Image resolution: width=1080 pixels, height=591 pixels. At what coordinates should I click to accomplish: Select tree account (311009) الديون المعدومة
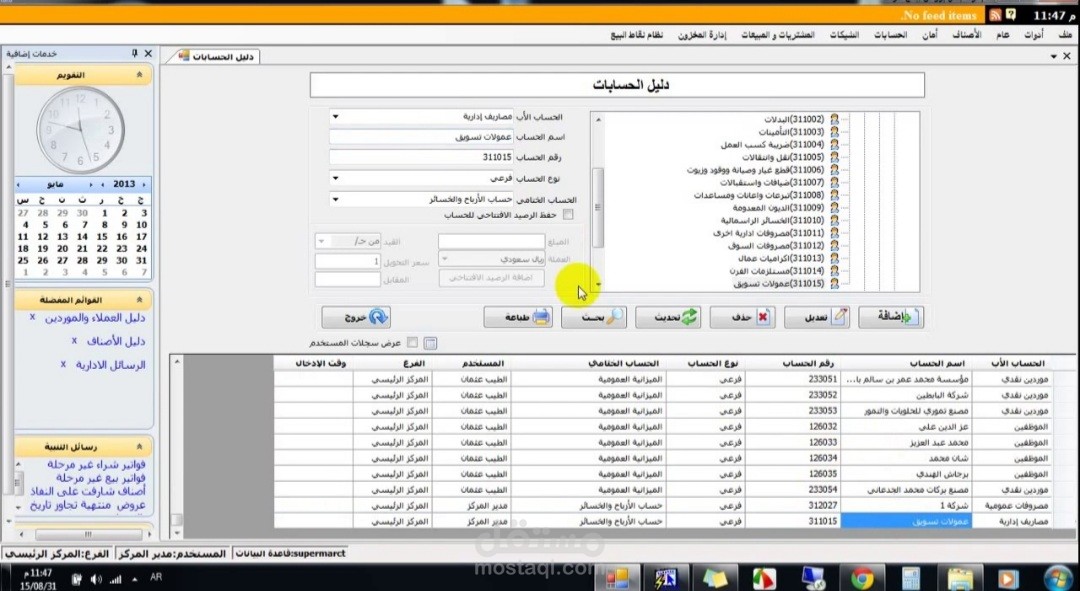pyautogui.click(x=778, y=207)
